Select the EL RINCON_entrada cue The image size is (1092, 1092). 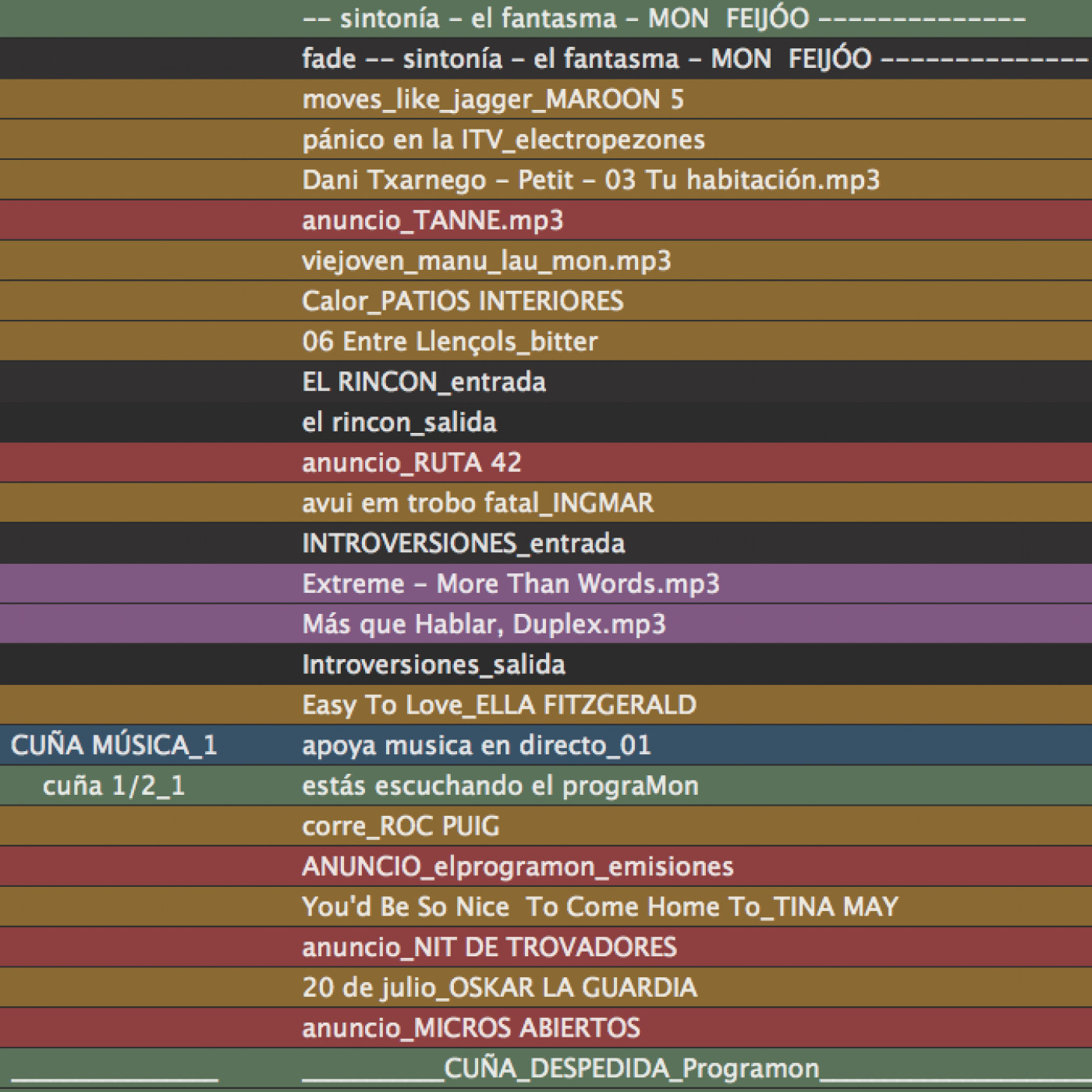coord(424,382)
